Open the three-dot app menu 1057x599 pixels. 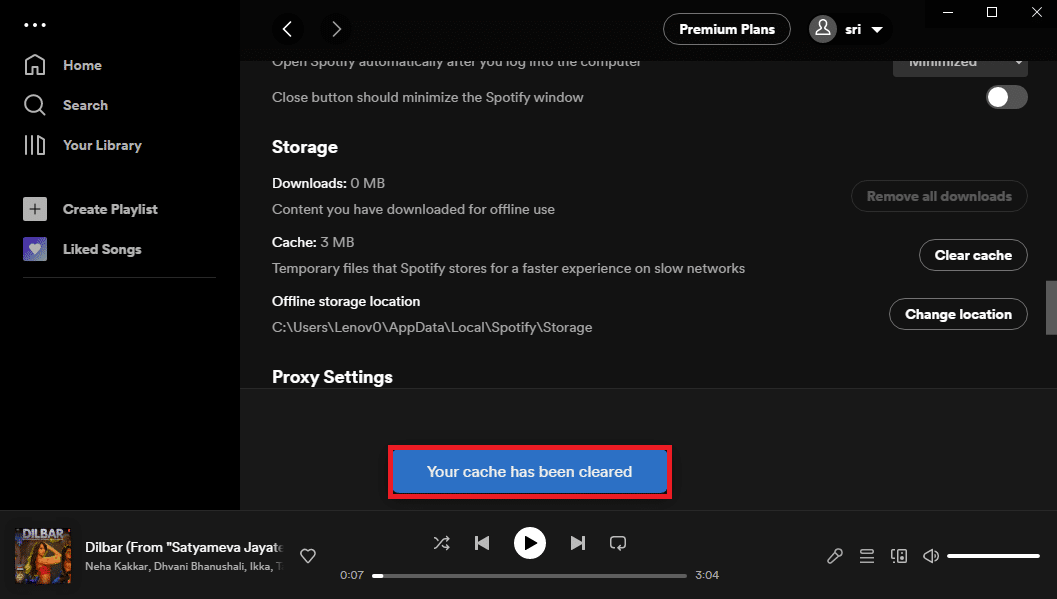(x=35, y=25)
